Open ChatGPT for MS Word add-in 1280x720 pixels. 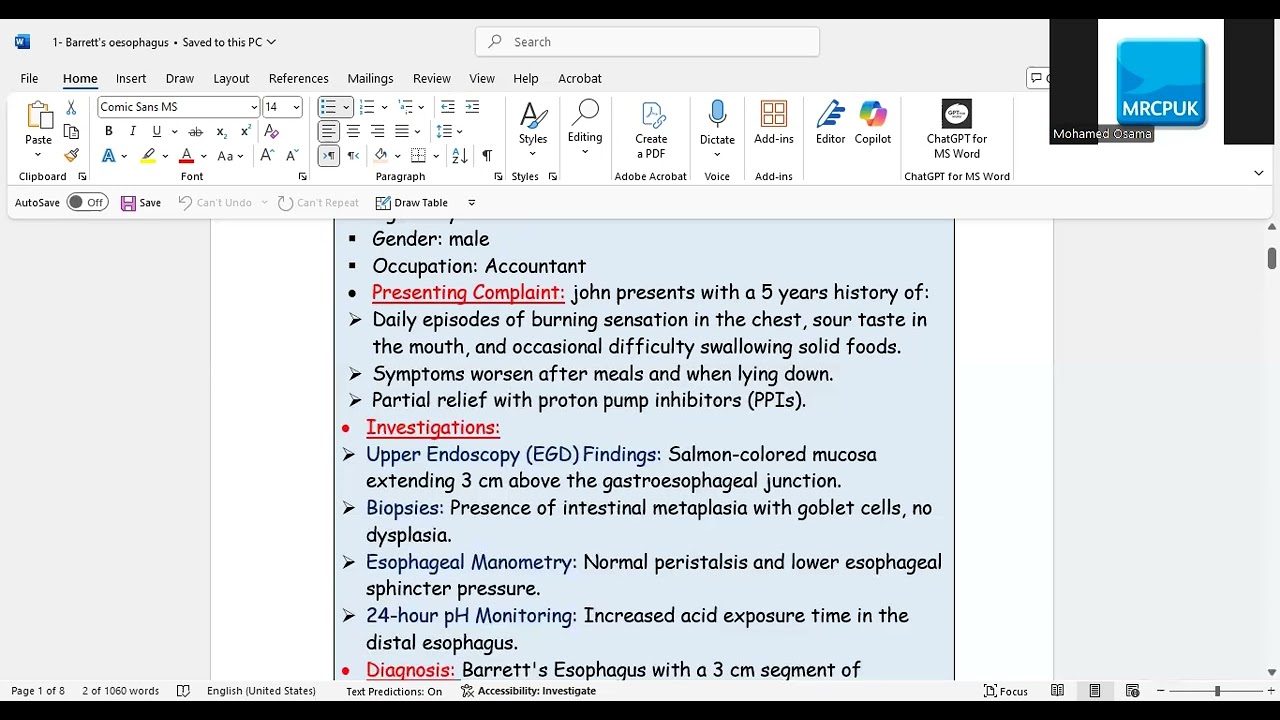pyautogui.click(x=957, y=130)
